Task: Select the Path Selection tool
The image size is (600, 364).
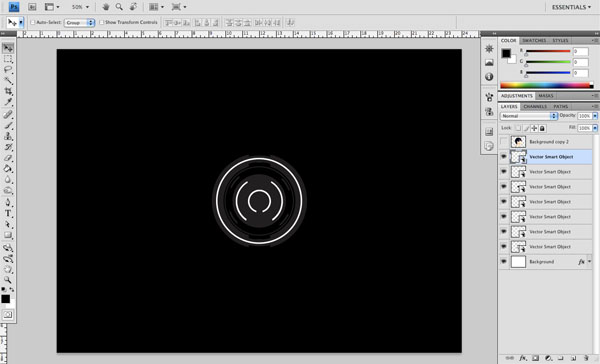Action: coord(8,224)
